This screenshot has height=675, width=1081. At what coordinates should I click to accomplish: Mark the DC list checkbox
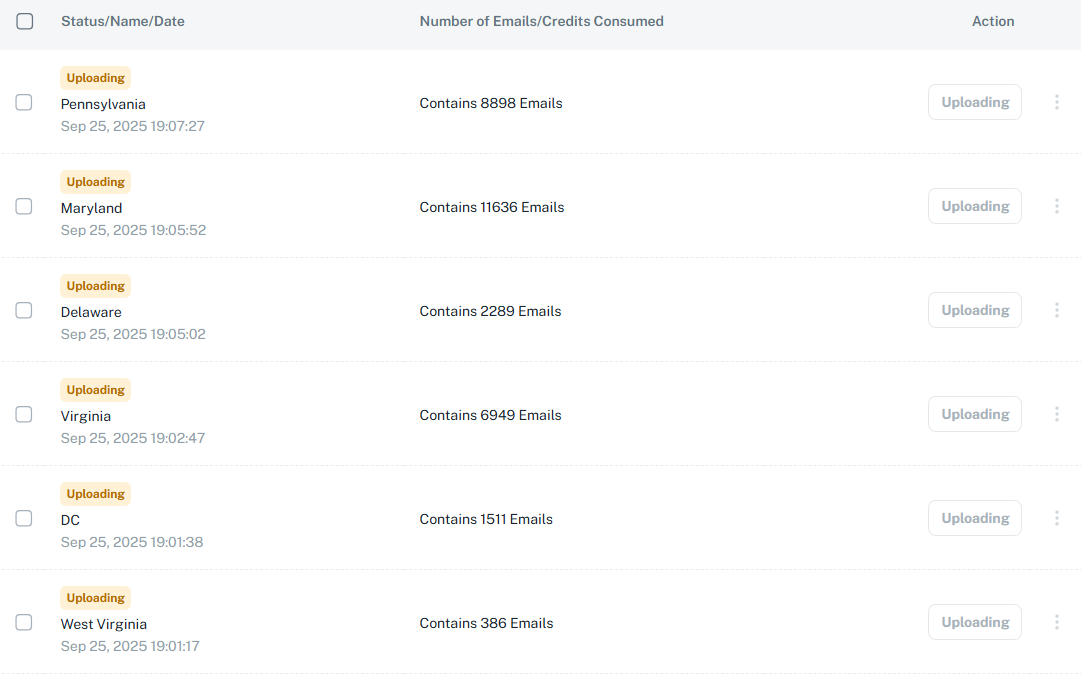[24, 518]
